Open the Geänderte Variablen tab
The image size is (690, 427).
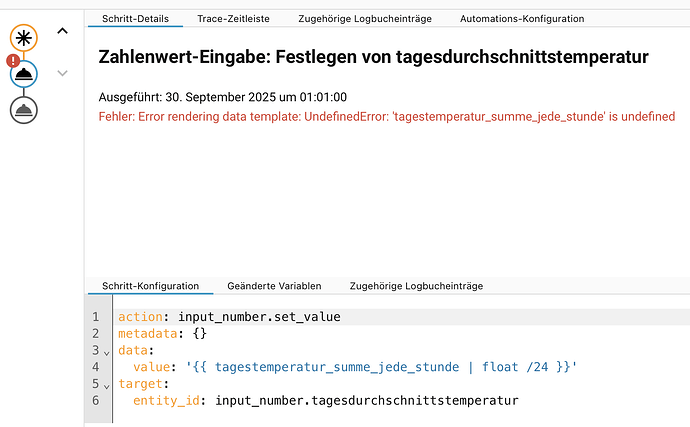pyautogui.click(x=274, y=286)
